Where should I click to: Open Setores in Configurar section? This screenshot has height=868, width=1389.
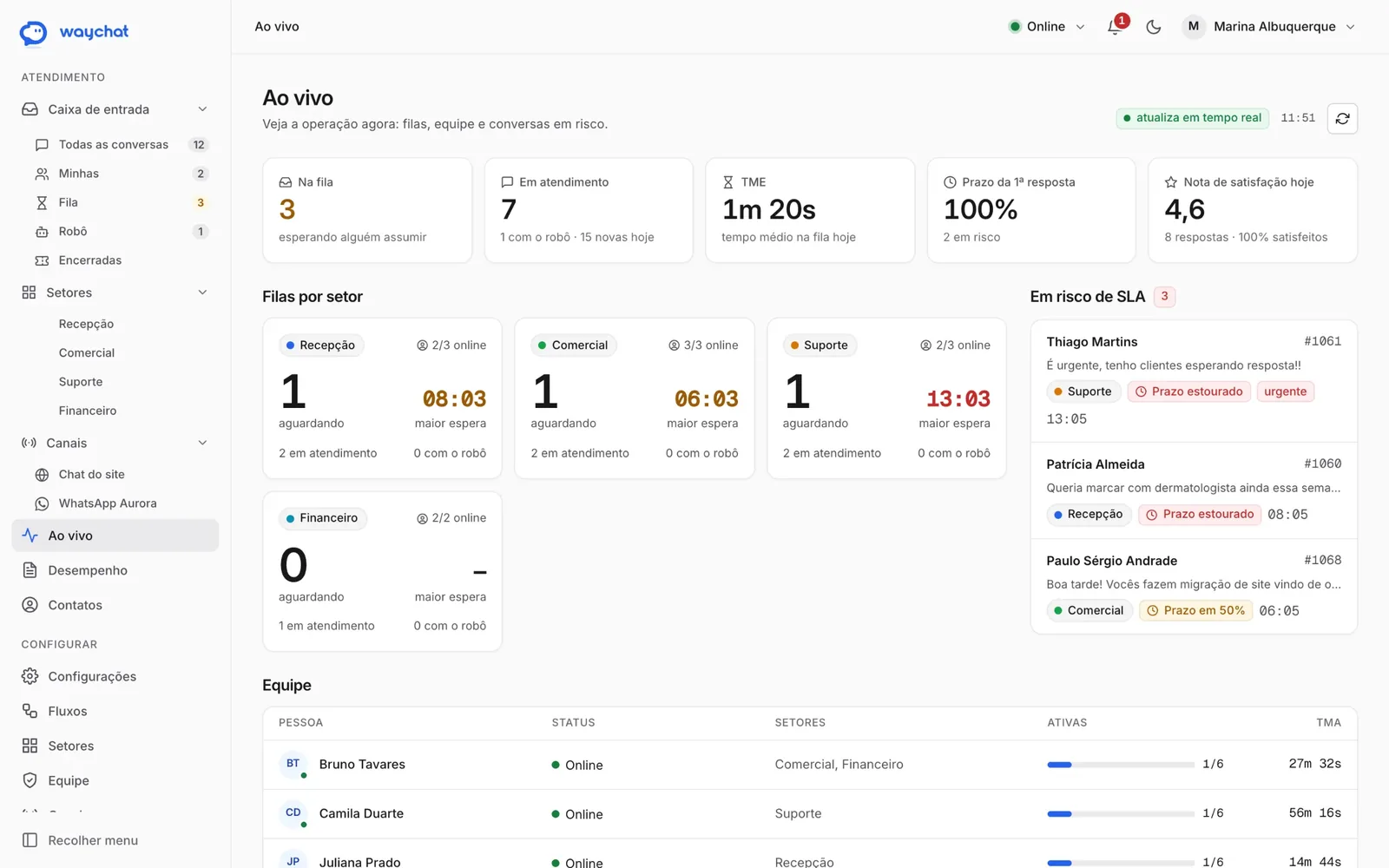click(x=115, y=746)
